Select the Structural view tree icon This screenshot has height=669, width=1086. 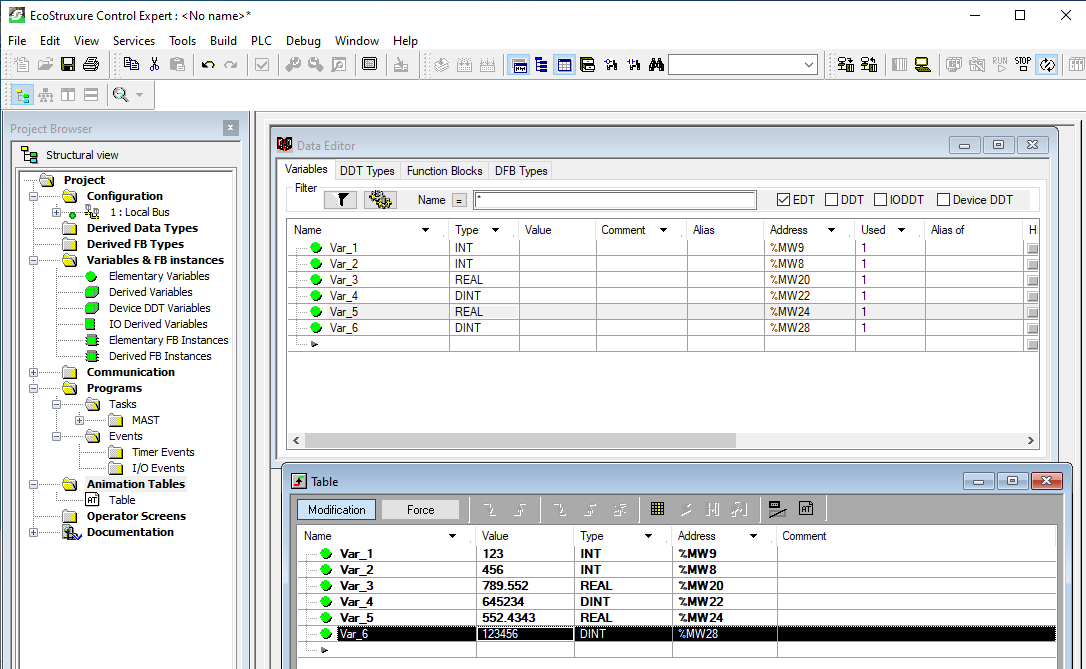pos(23,95)
